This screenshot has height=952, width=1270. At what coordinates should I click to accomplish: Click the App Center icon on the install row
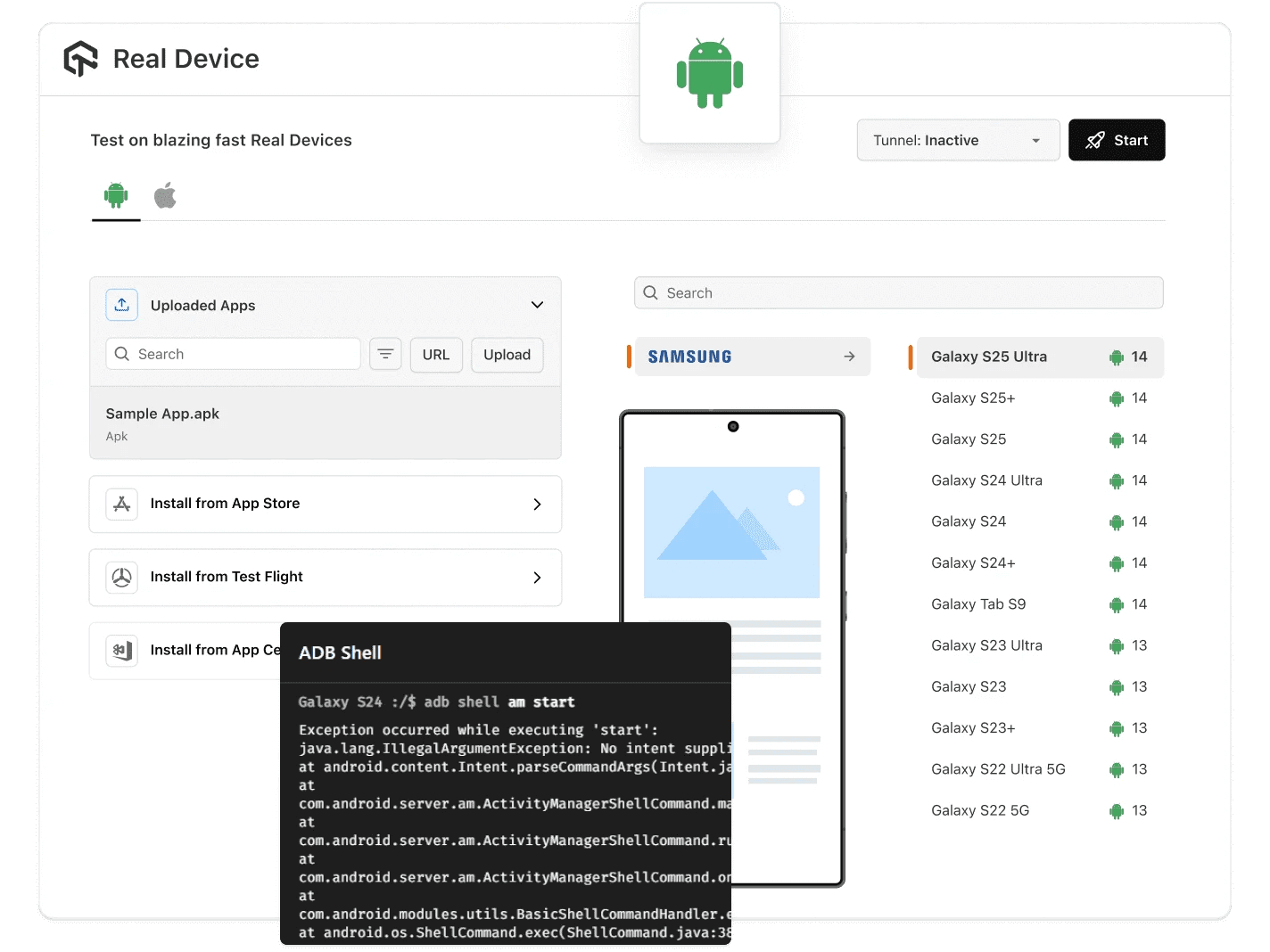coord(121,651)
